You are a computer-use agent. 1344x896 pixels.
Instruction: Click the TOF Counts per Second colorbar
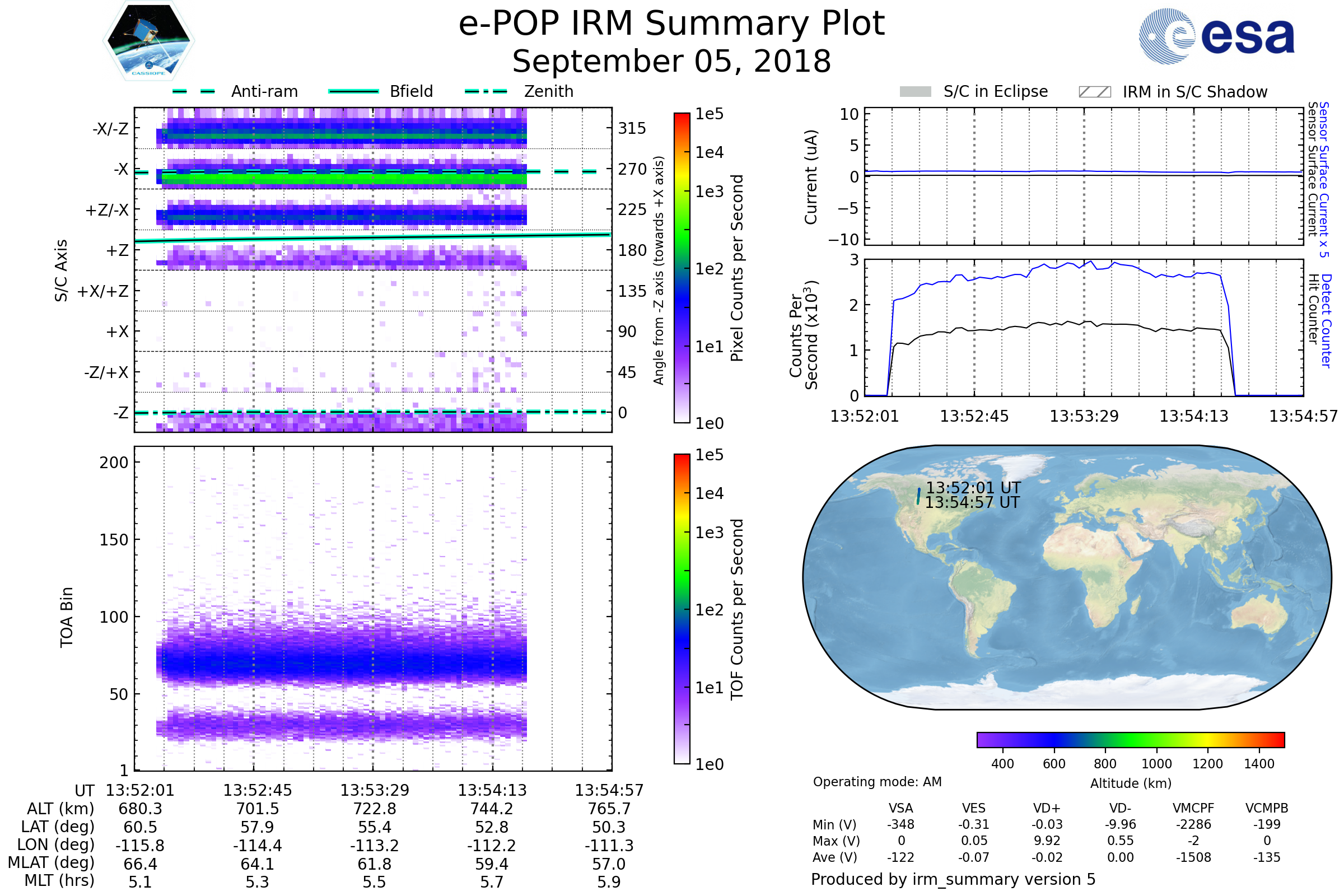click(682, 609)
